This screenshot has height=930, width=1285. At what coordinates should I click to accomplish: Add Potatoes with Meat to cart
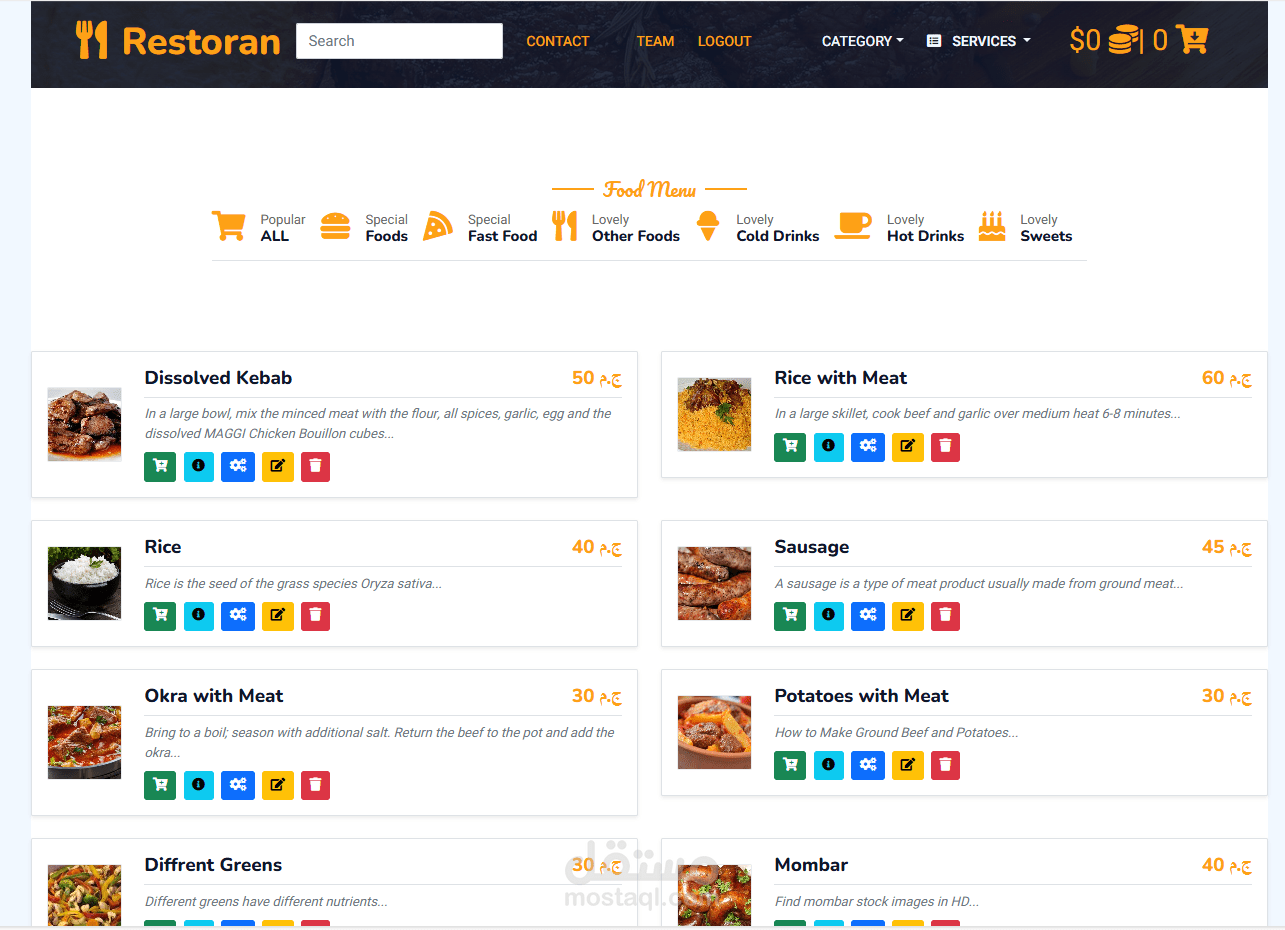coord(790,765)
